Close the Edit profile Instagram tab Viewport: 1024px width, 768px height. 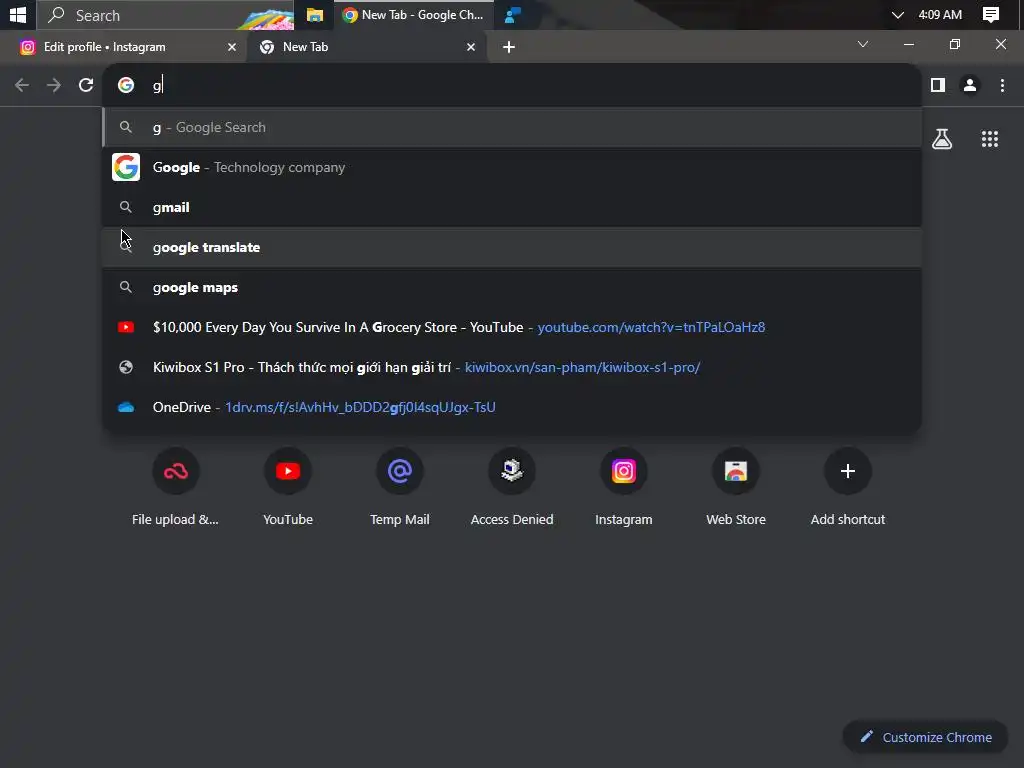(x=231, y=47)
